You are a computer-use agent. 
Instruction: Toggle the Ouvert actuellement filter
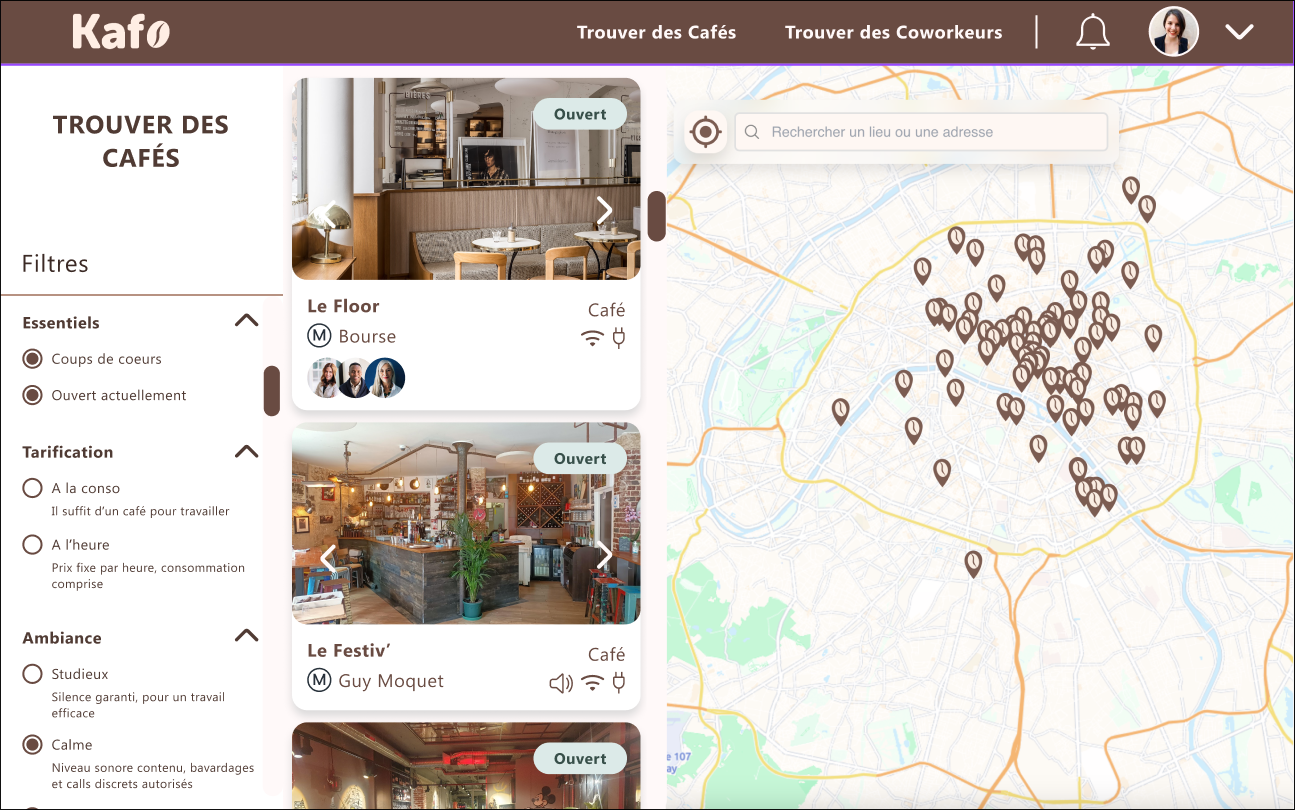tap(33, 395)
